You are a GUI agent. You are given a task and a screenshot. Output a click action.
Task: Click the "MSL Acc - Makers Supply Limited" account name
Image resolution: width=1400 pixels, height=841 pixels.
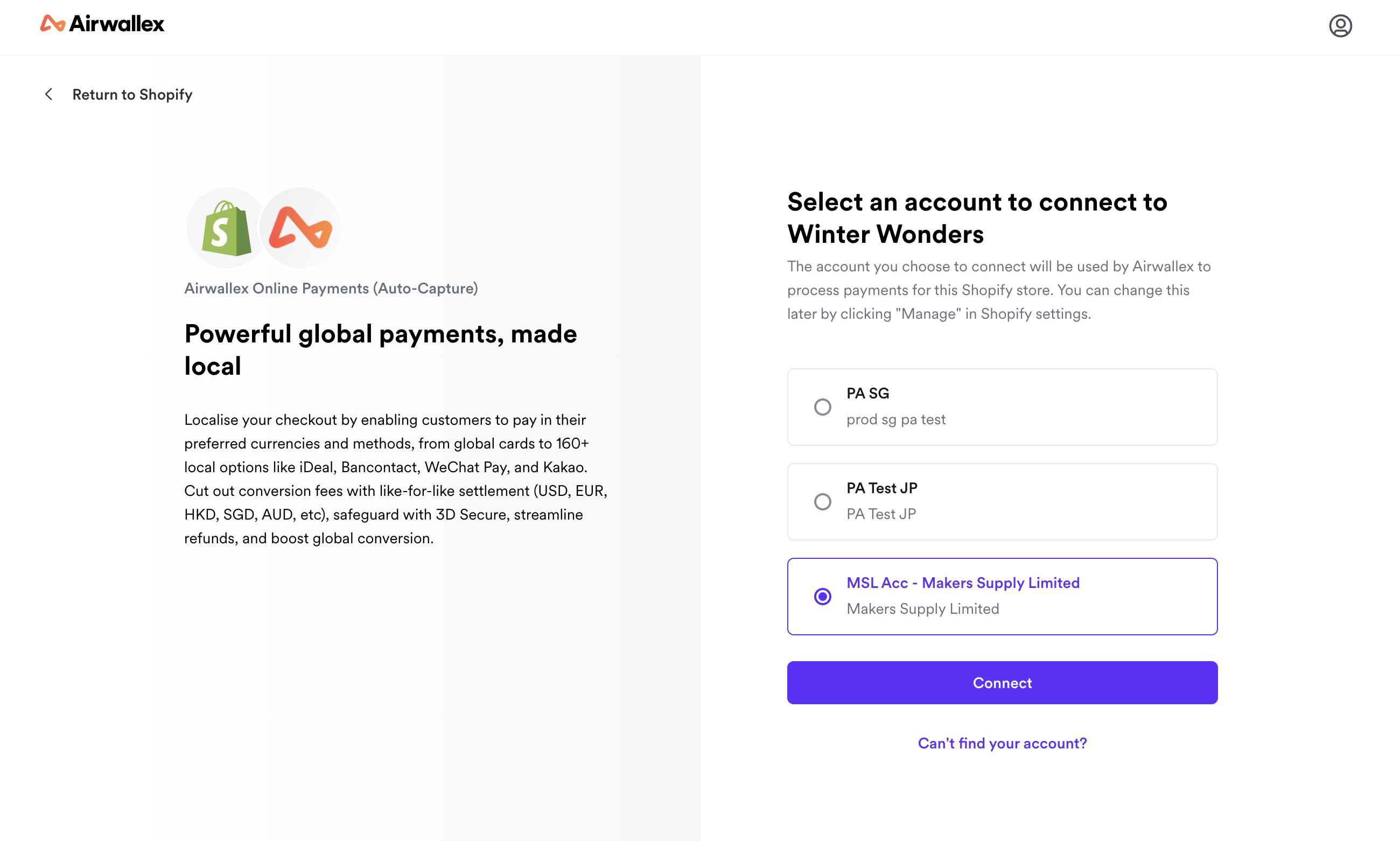coord(963,583)
